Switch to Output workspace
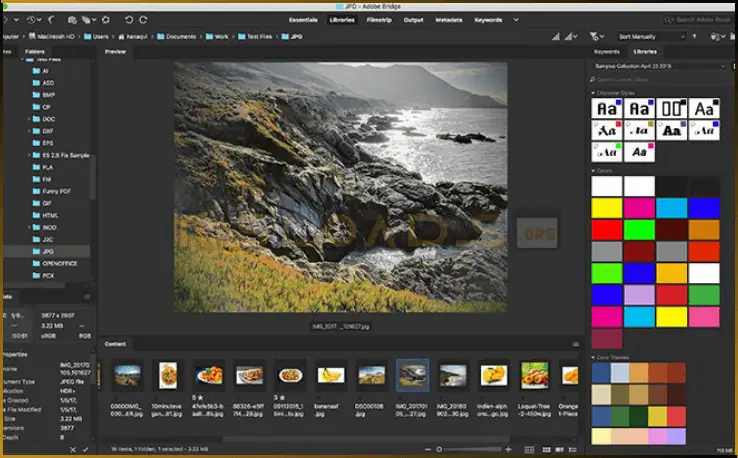 (413, 20)
